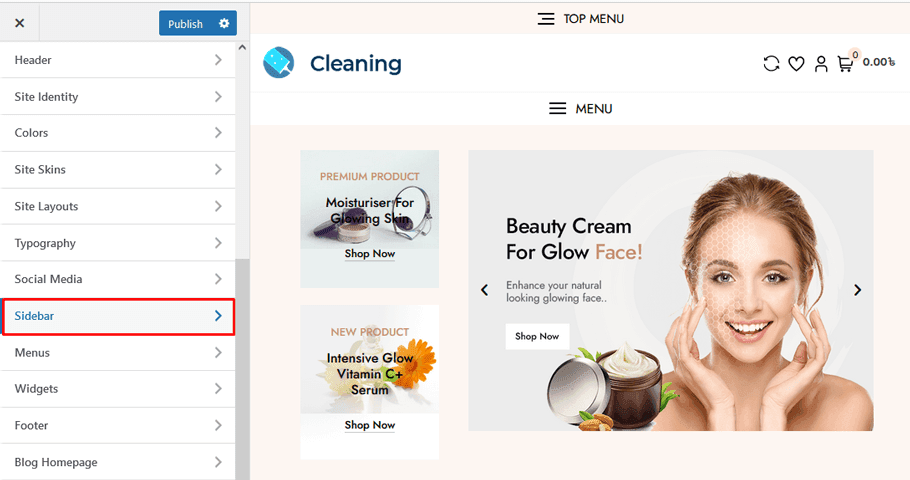Image resolution: width=910 pixels, height=480 pixels.
Task: Expand Footer chevron arrow
Action: [218, 425]
